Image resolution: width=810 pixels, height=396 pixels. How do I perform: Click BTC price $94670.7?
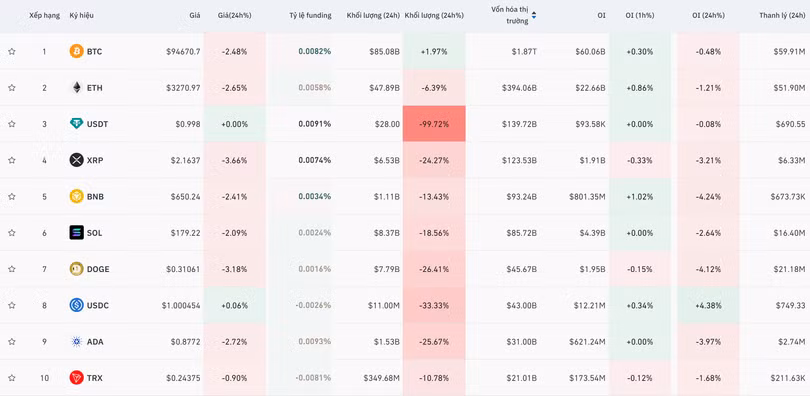183,52
